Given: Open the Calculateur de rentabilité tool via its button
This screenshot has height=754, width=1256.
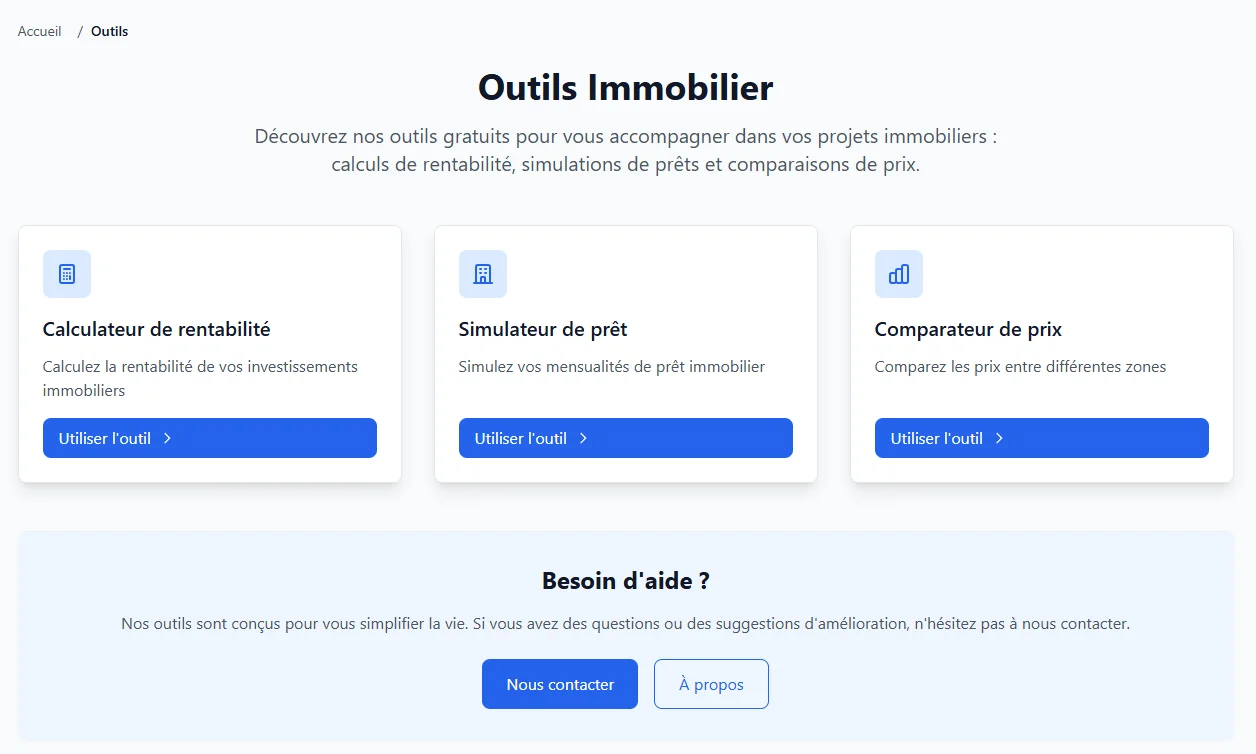Looking at the screenshot, I should [x=209, y=438].
